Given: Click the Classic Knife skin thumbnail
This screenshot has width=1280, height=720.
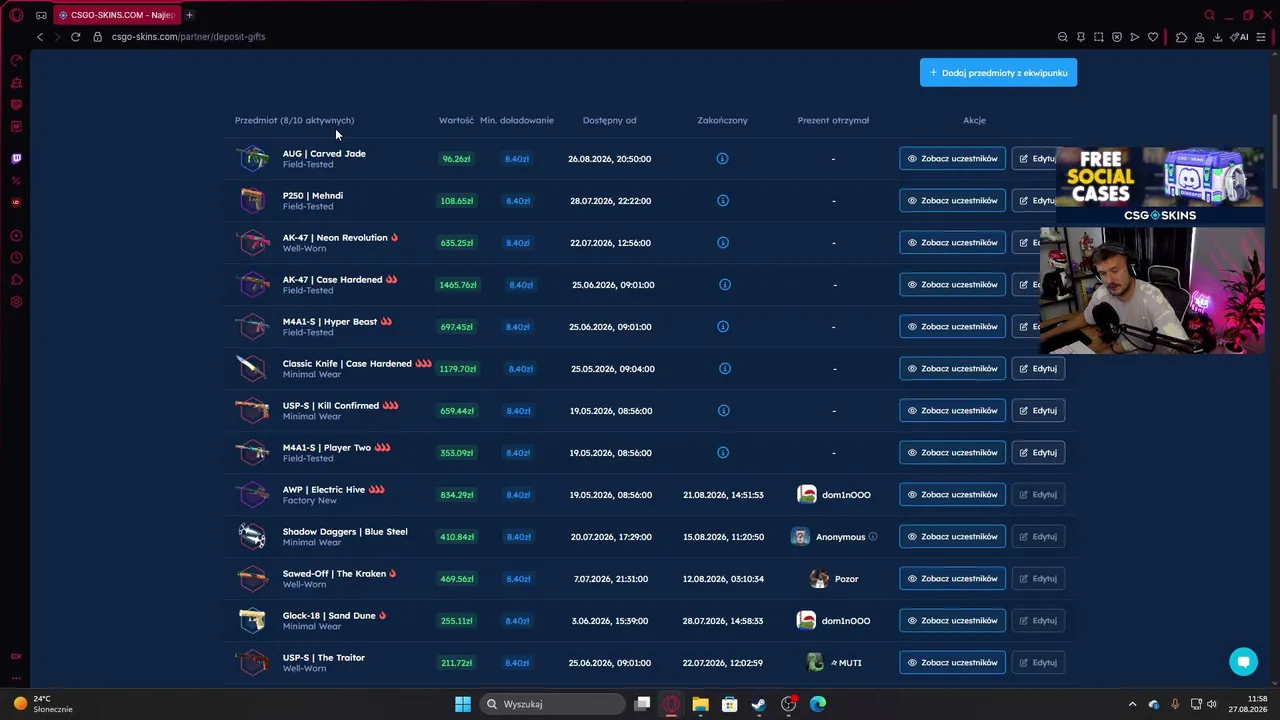Looking at the screenshot, I should (253, 368).
